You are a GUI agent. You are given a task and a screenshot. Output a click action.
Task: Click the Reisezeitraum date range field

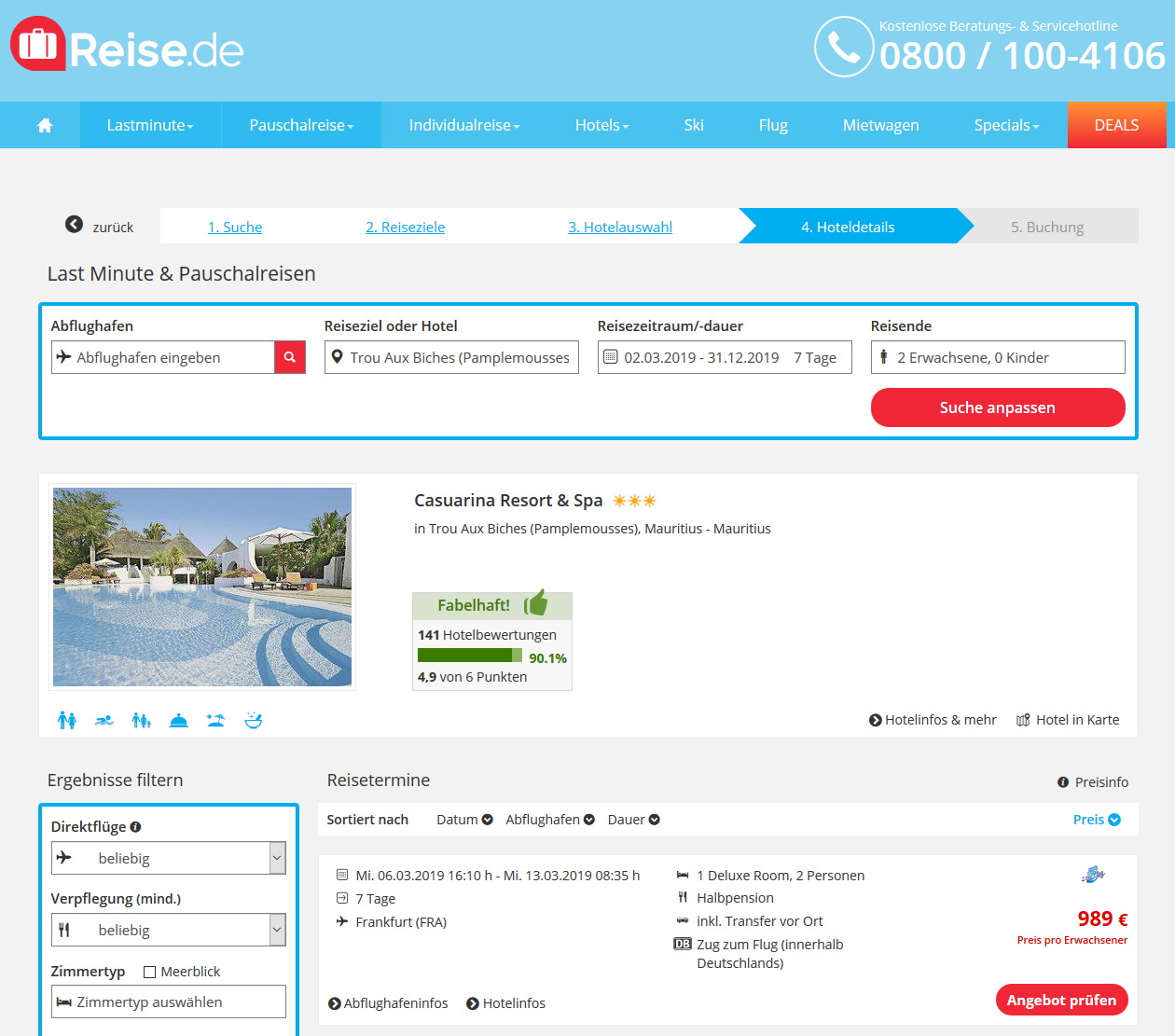point(725,357)
